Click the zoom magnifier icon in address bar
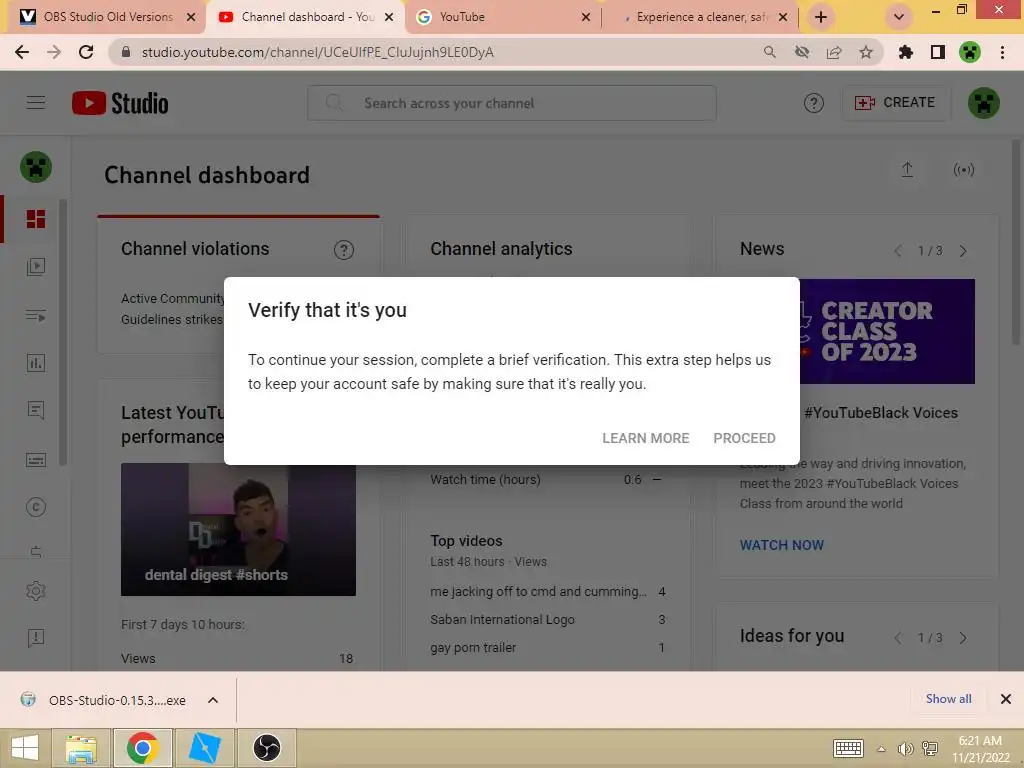1024x768 pixels. pyautogui.click(x=770, y=52)
